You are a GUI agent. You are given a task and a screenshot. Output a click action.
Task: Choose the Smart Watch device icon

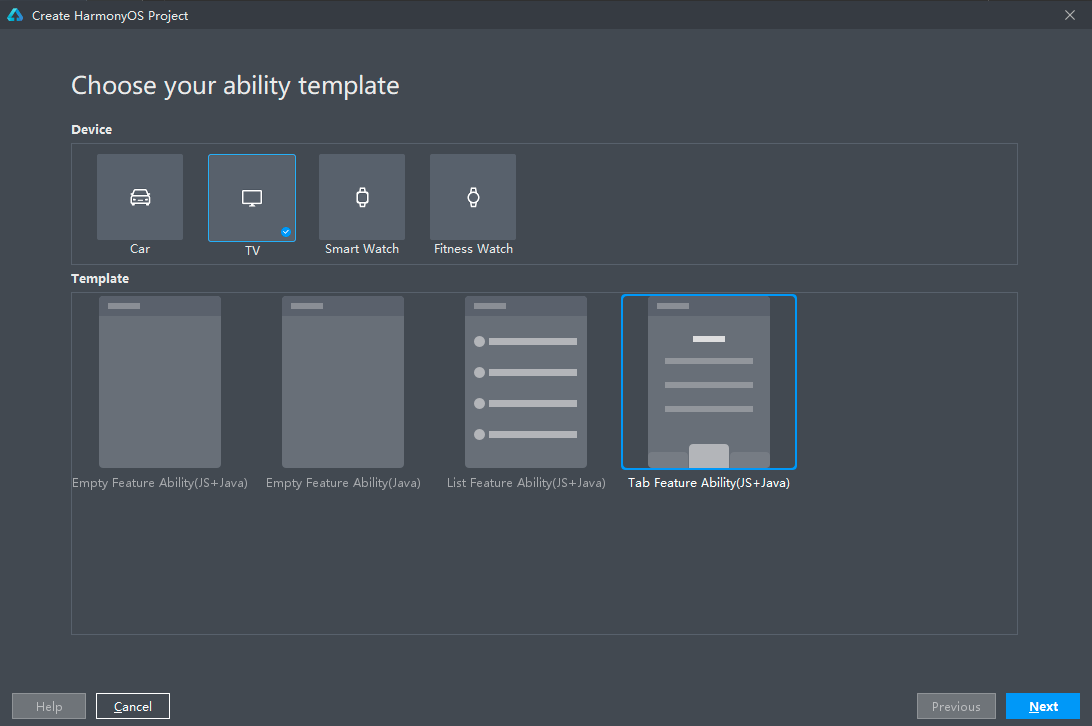362,197
